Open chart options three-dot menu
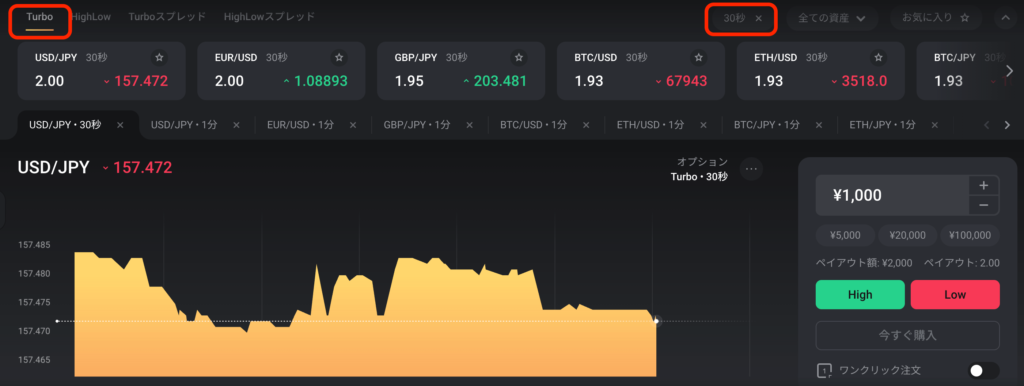Screen dimensions: 1024x386 (751, 169)
